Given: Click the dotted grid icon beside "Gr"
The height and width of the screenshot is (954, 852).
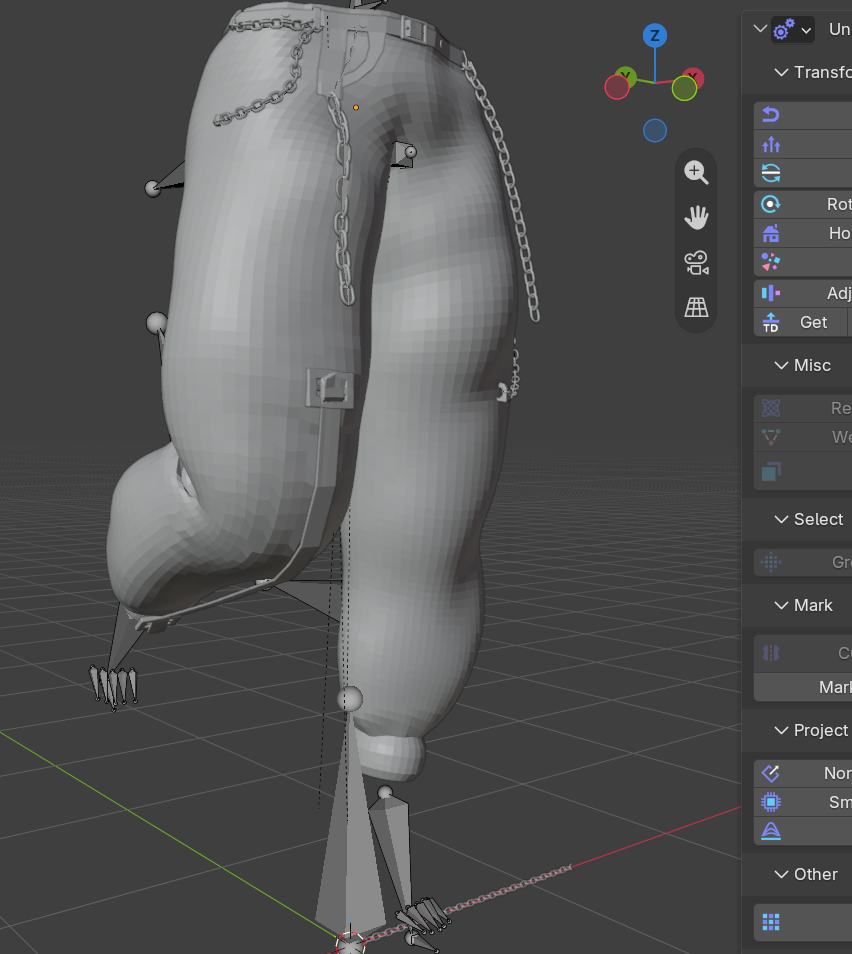Looking at the screenshot, I should click(771, 562).
